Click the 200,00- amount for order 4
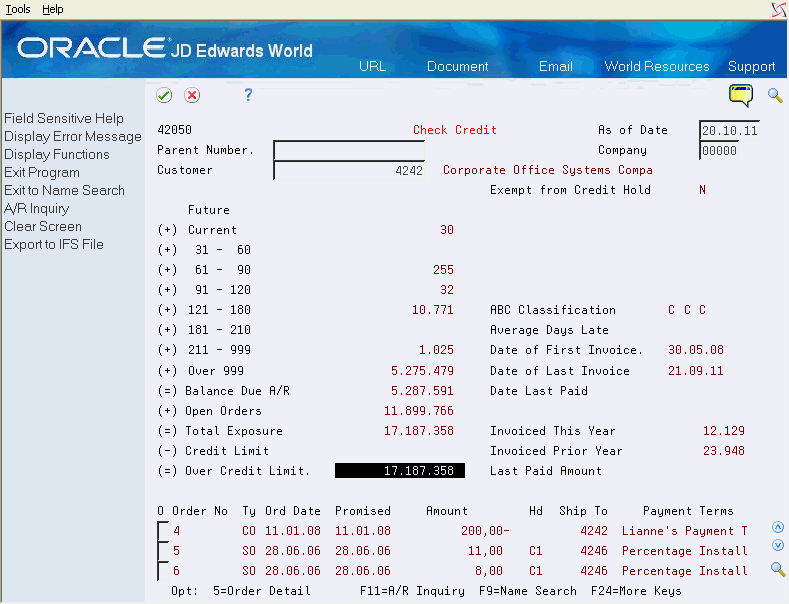The height and width of the screenshot is (604, 789). 485,531
